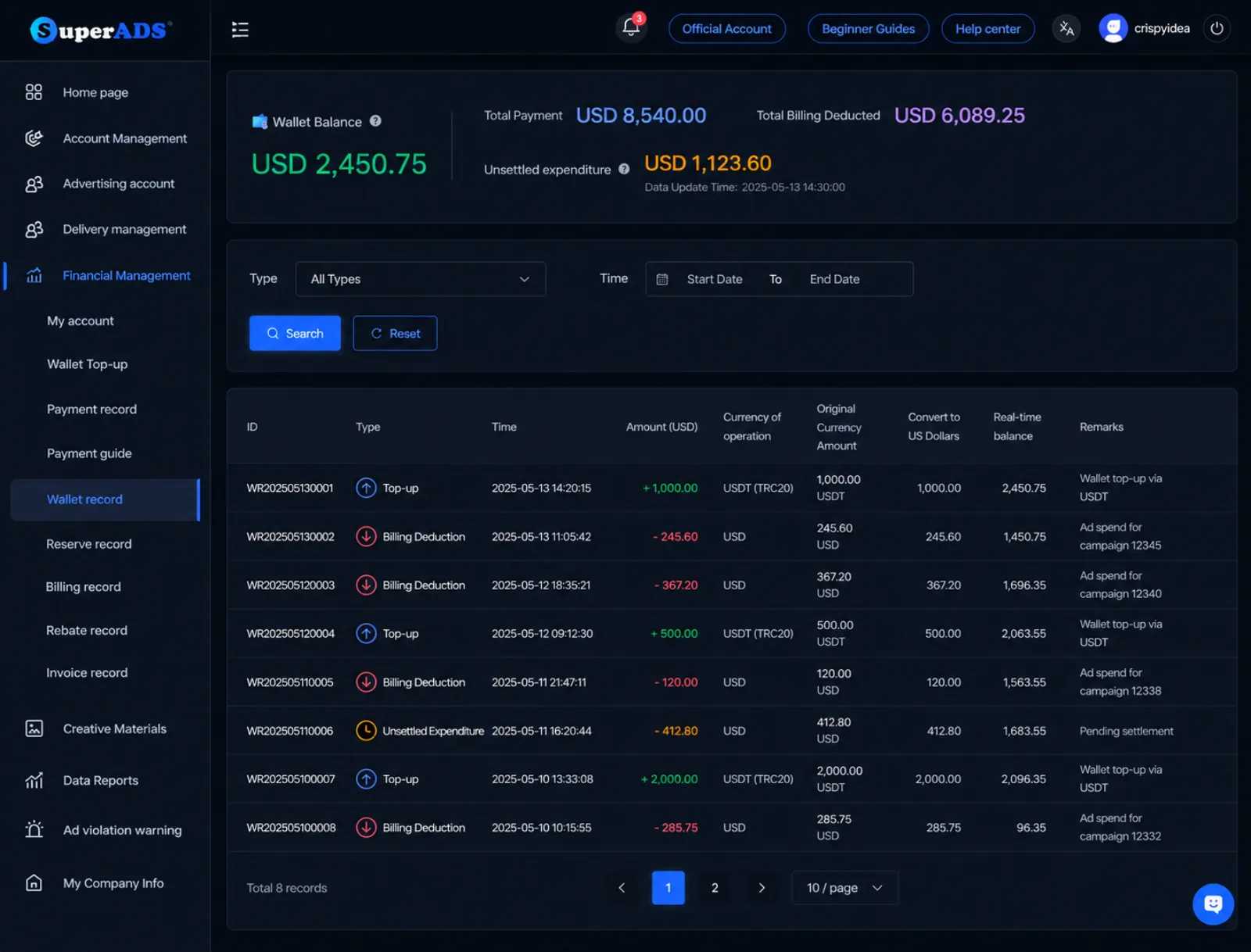
Task: Select Billing record submenu
Action: (x=83, y=587)
